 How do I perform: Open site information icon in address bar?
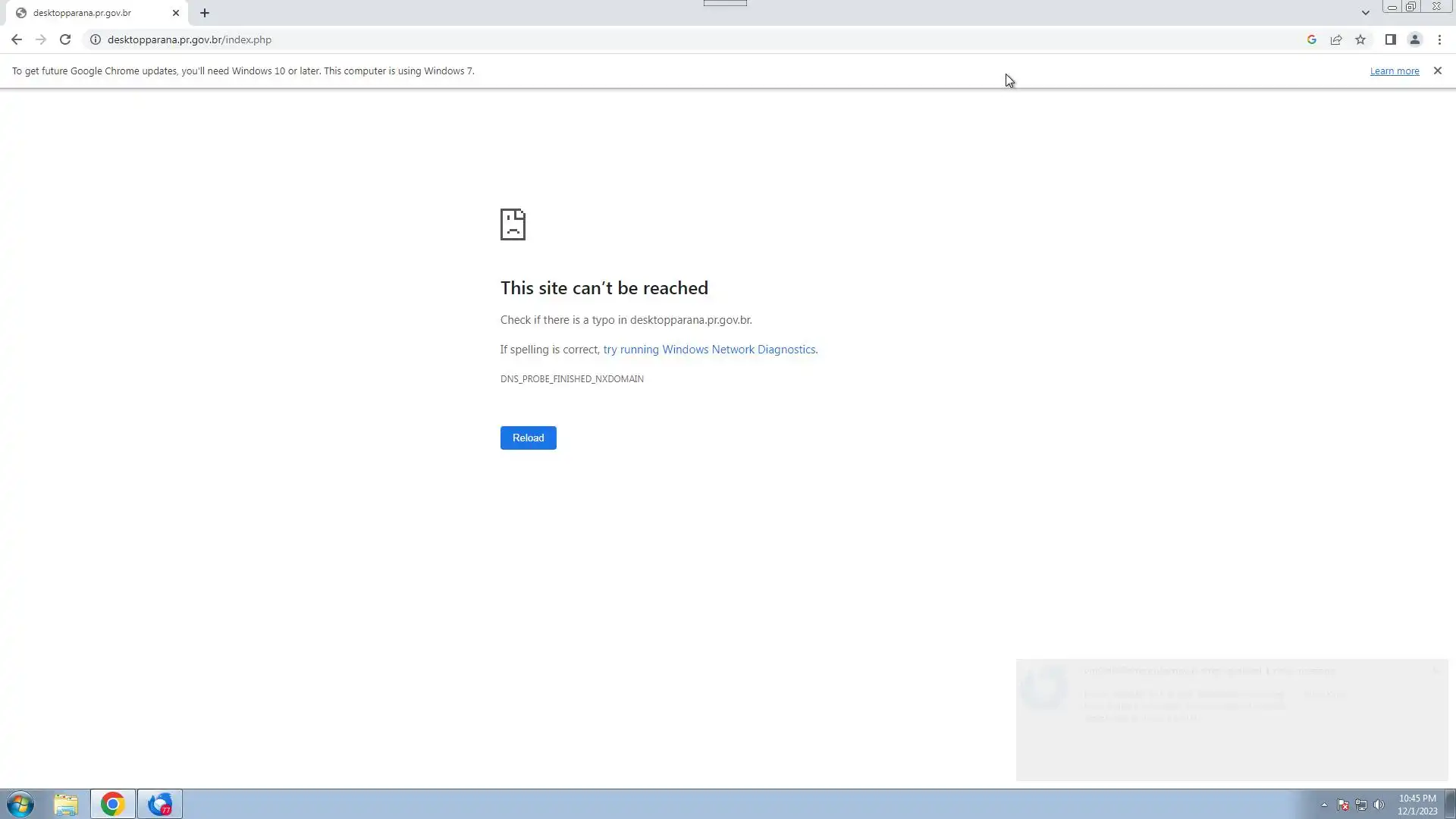(96, 39)
